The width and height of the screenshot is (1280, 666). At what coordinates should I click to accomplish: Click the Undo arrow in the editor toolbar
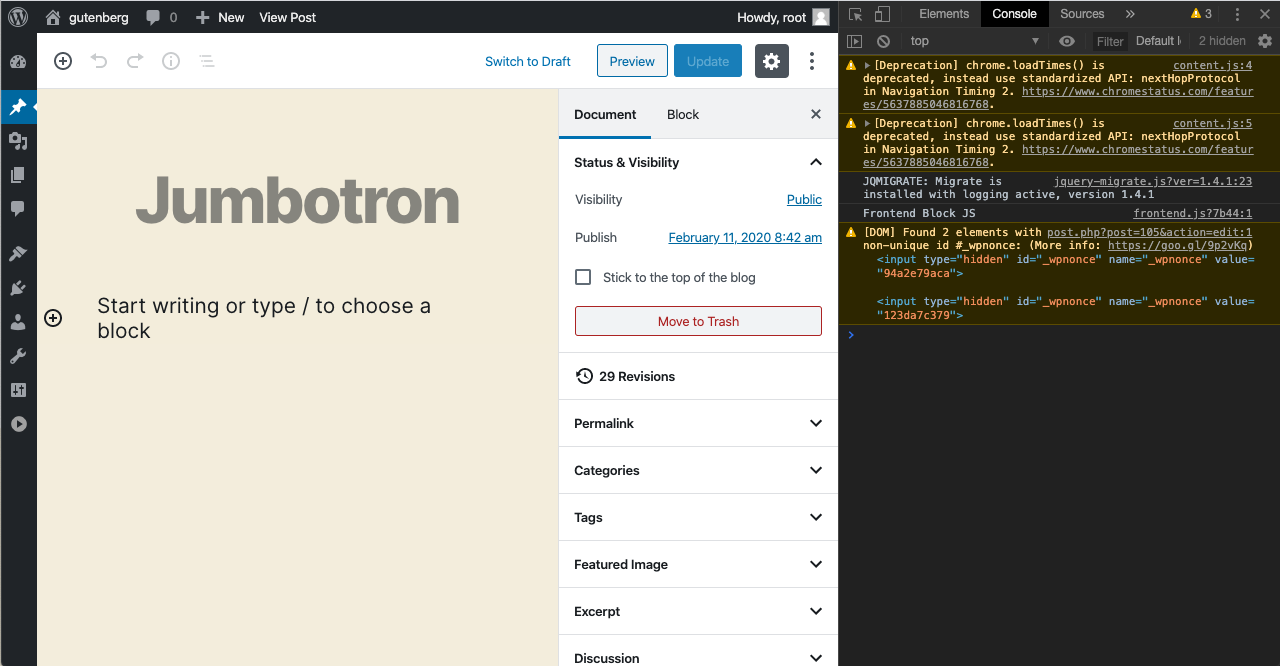[98, 61]
